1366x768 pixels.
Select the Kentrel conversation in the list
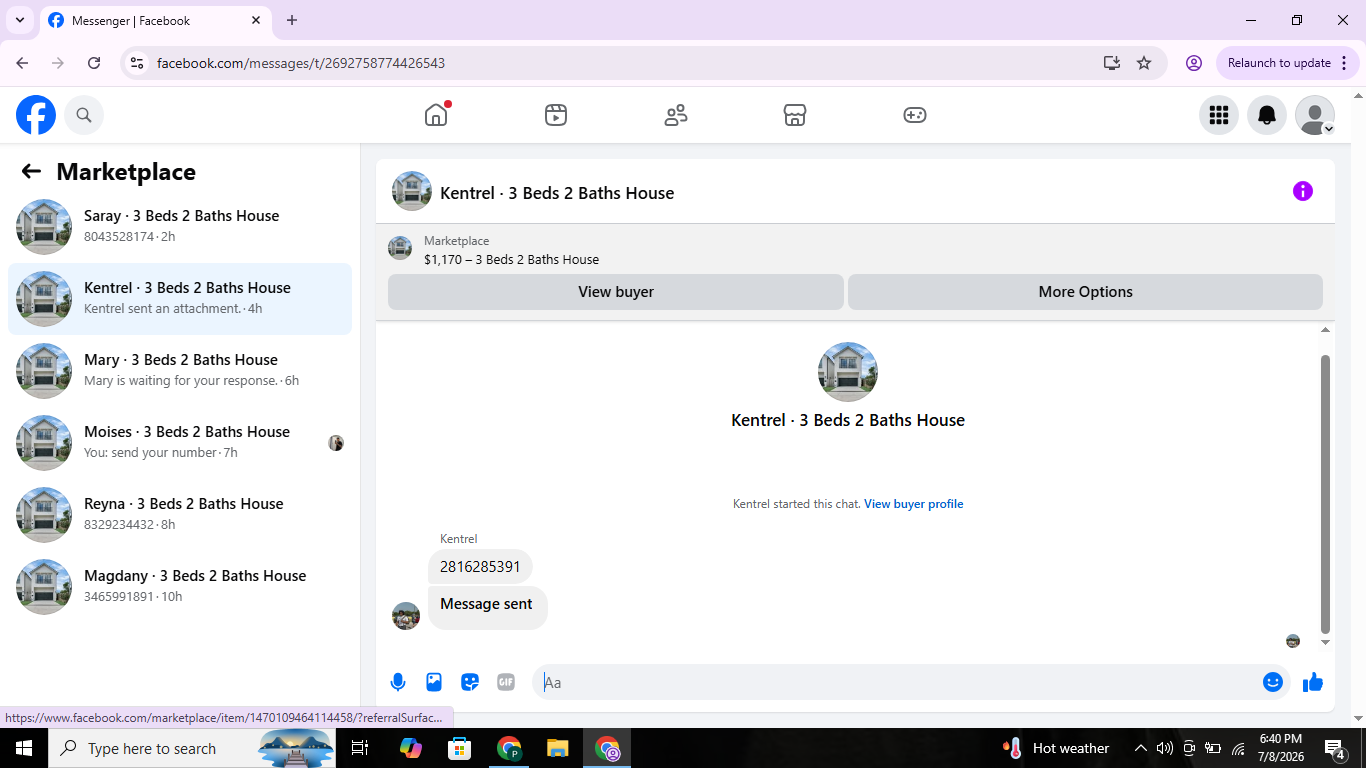[x=180, y=299]
